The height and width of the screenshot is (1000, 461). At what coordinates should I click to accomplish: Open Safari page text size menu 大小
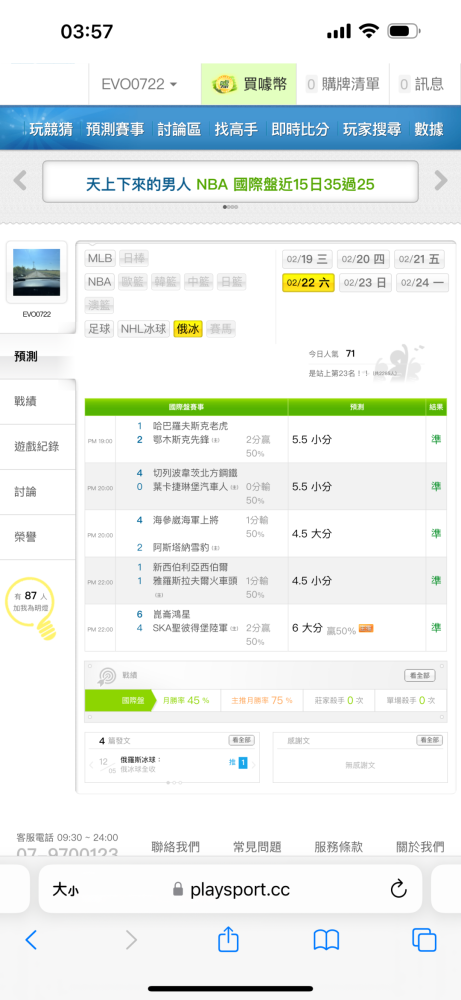click(x=65, y=889)
